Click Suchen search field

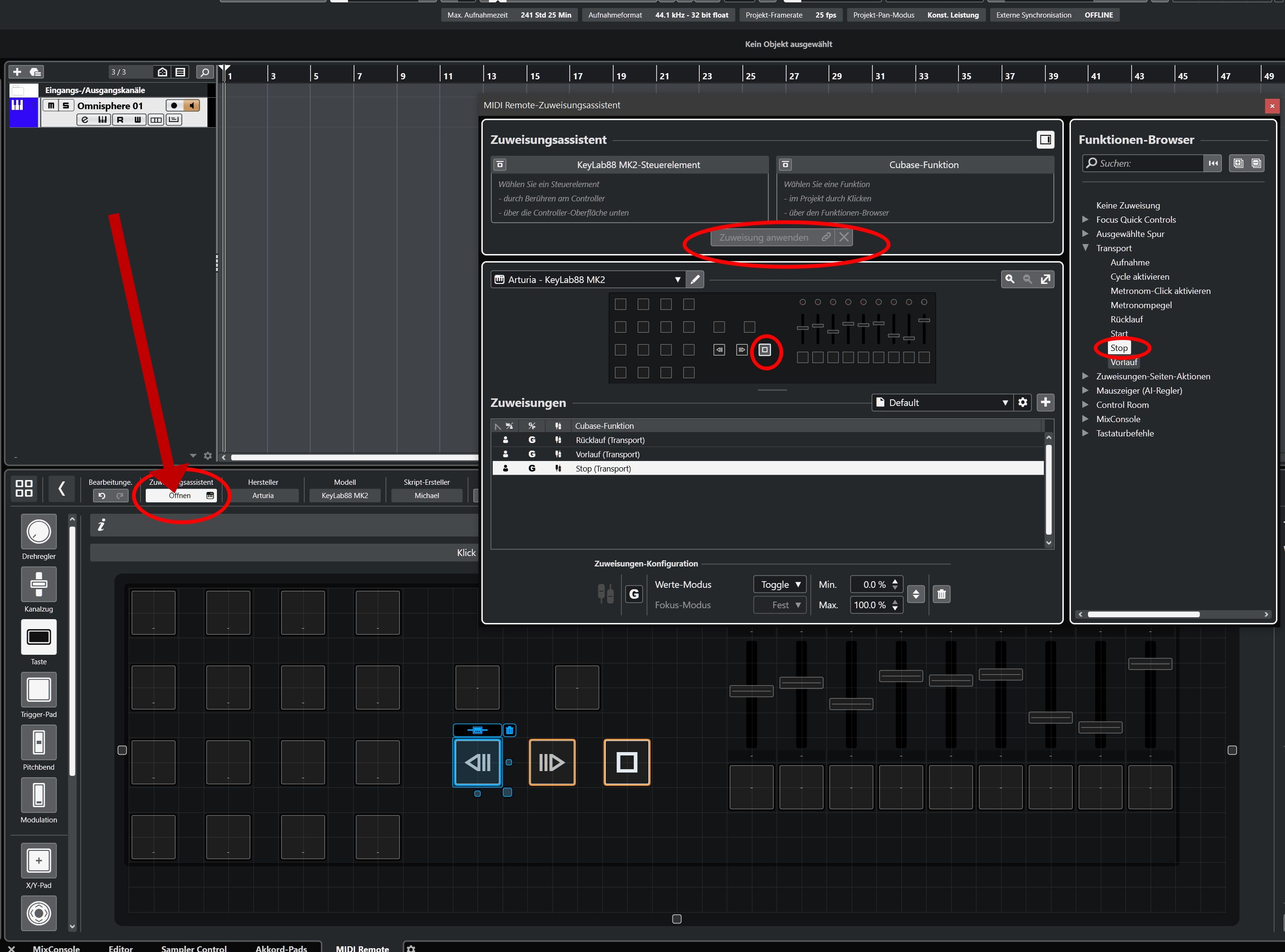pyautogui.click(x=1146, y=163)
